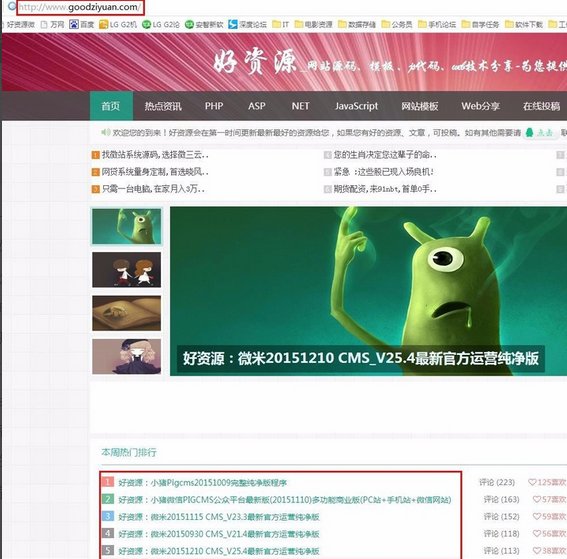Open the 安智新软 bookmark

tap(204, 25)
